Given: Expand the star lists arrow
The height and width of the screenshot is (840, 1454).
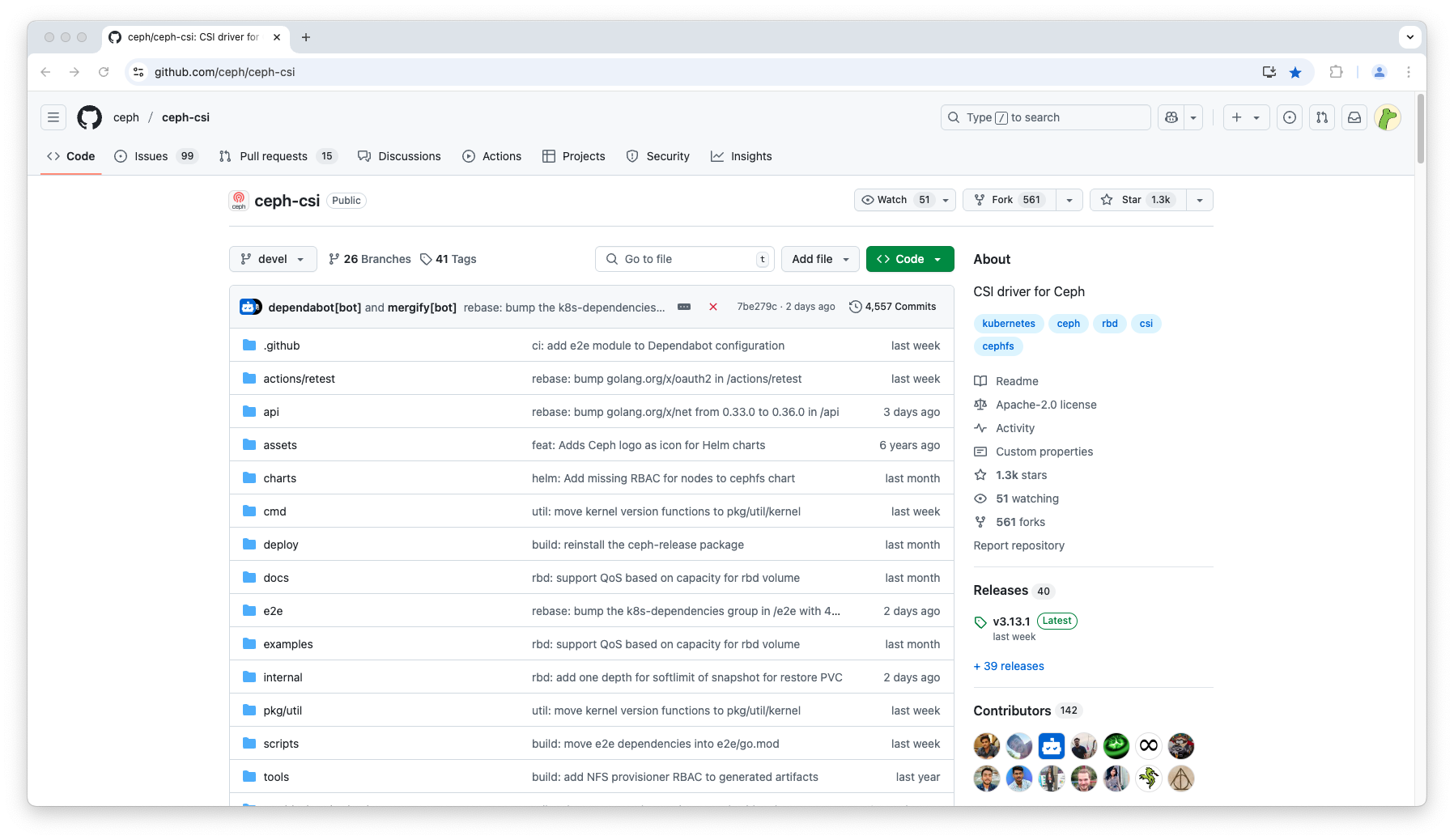Looking at the screenshot, I should click(x=1200, y=200).
